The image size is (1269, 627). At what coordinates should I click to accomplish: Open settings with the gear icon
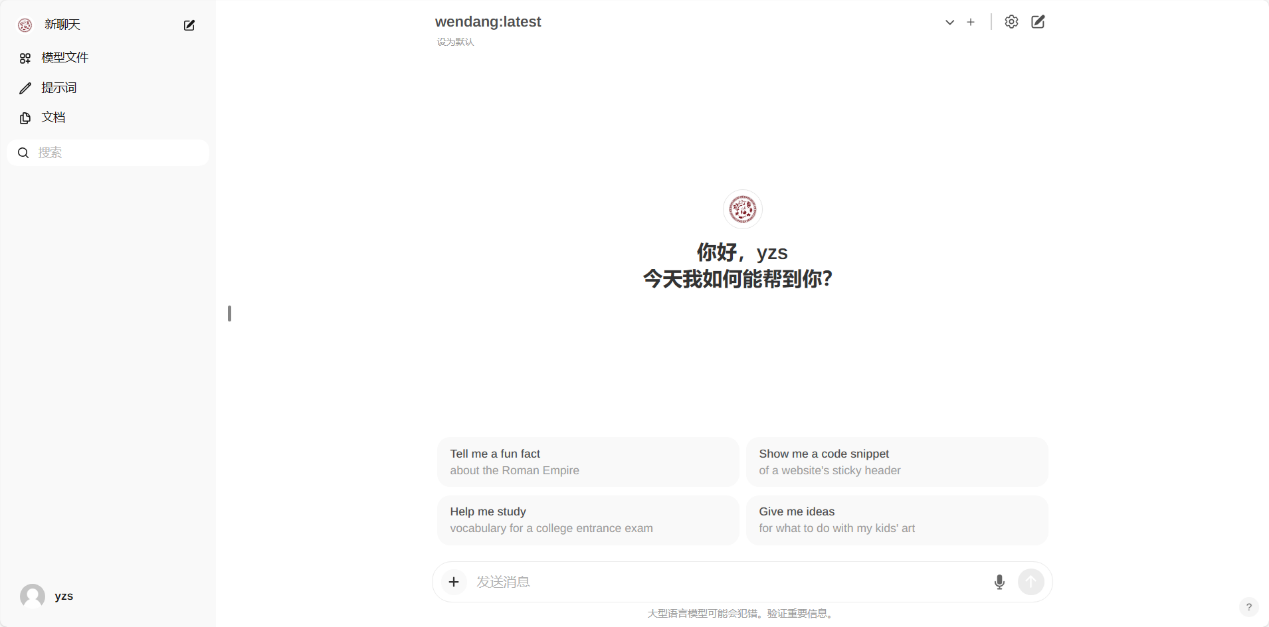(x=1011, y=22)
